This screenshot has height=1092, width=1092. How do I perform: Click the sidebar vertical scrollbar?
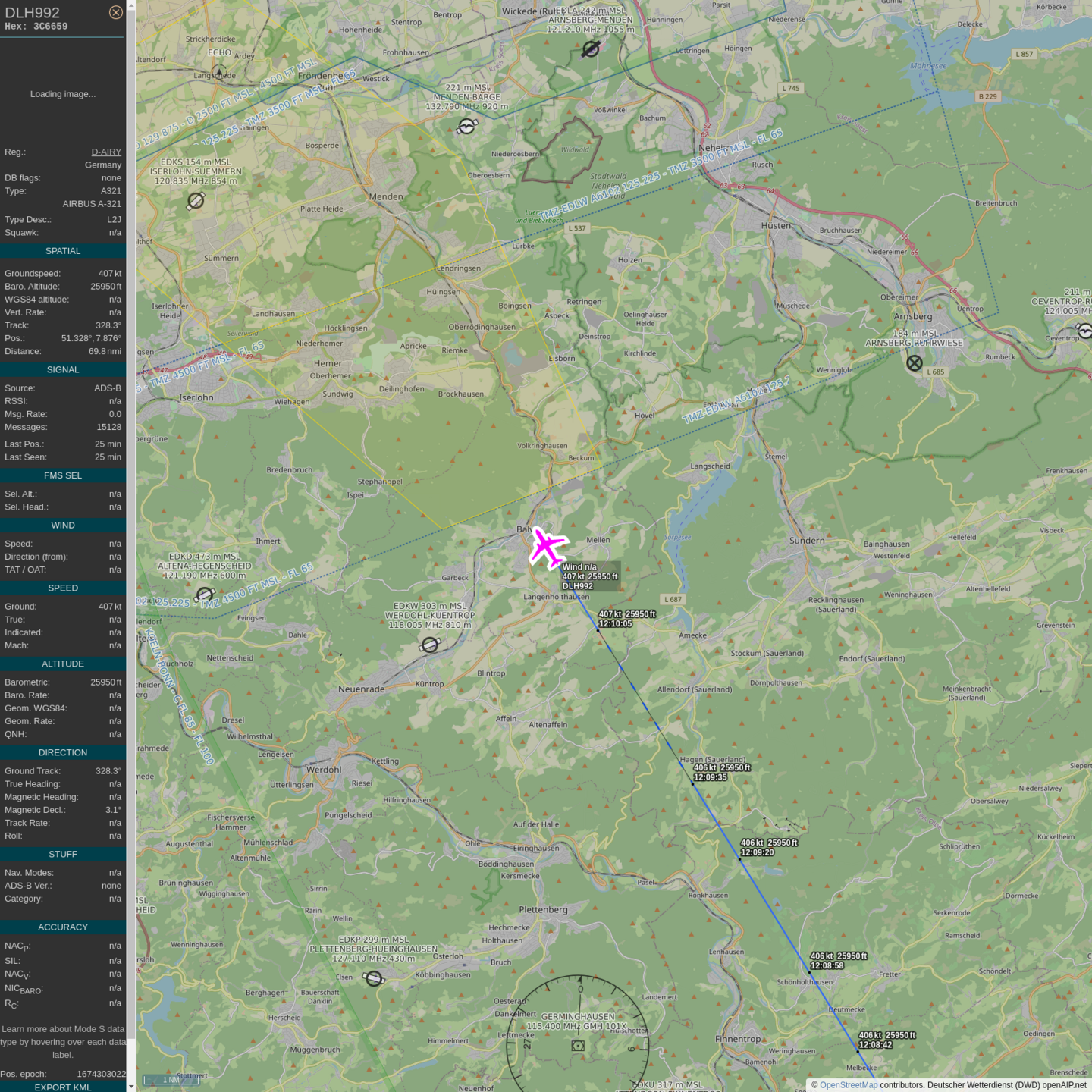(x=131, y=531)
